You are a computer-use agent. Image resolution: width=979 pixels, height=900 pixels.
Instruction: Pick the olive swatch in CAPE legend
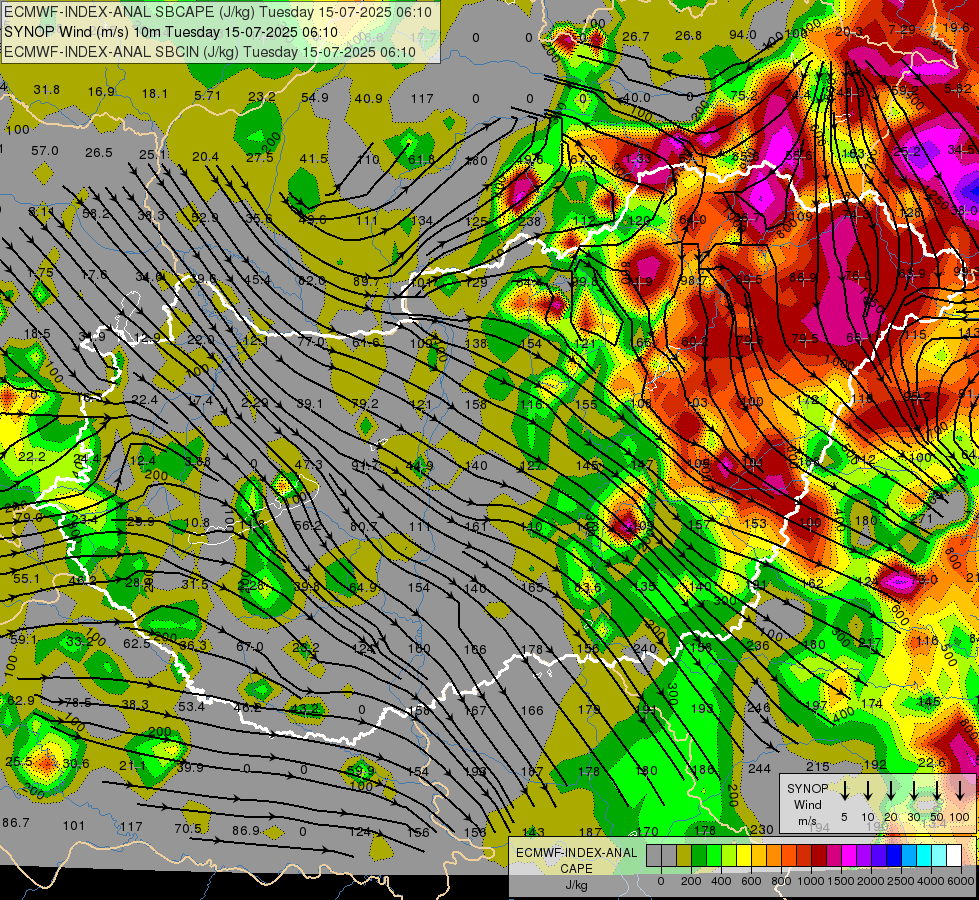pos(684,855)
